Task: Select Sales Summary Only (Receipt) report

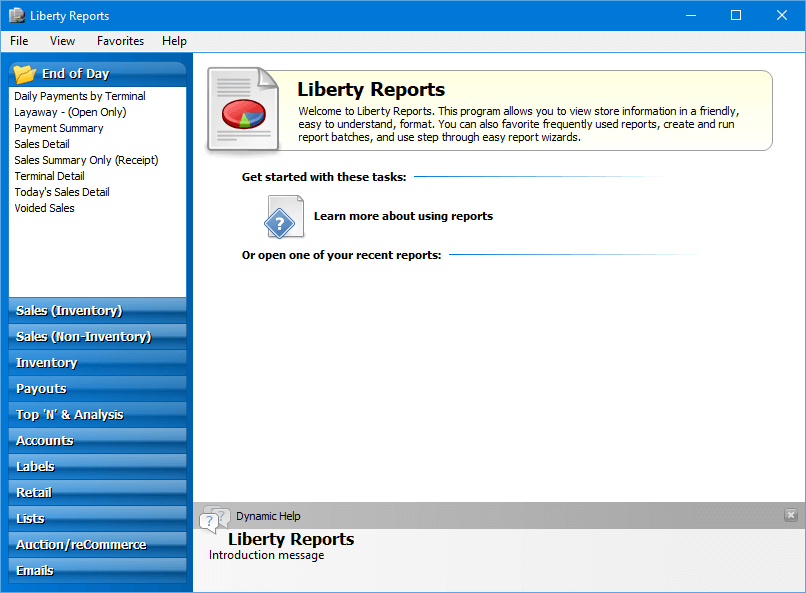Action: click(x=86, y=160)
